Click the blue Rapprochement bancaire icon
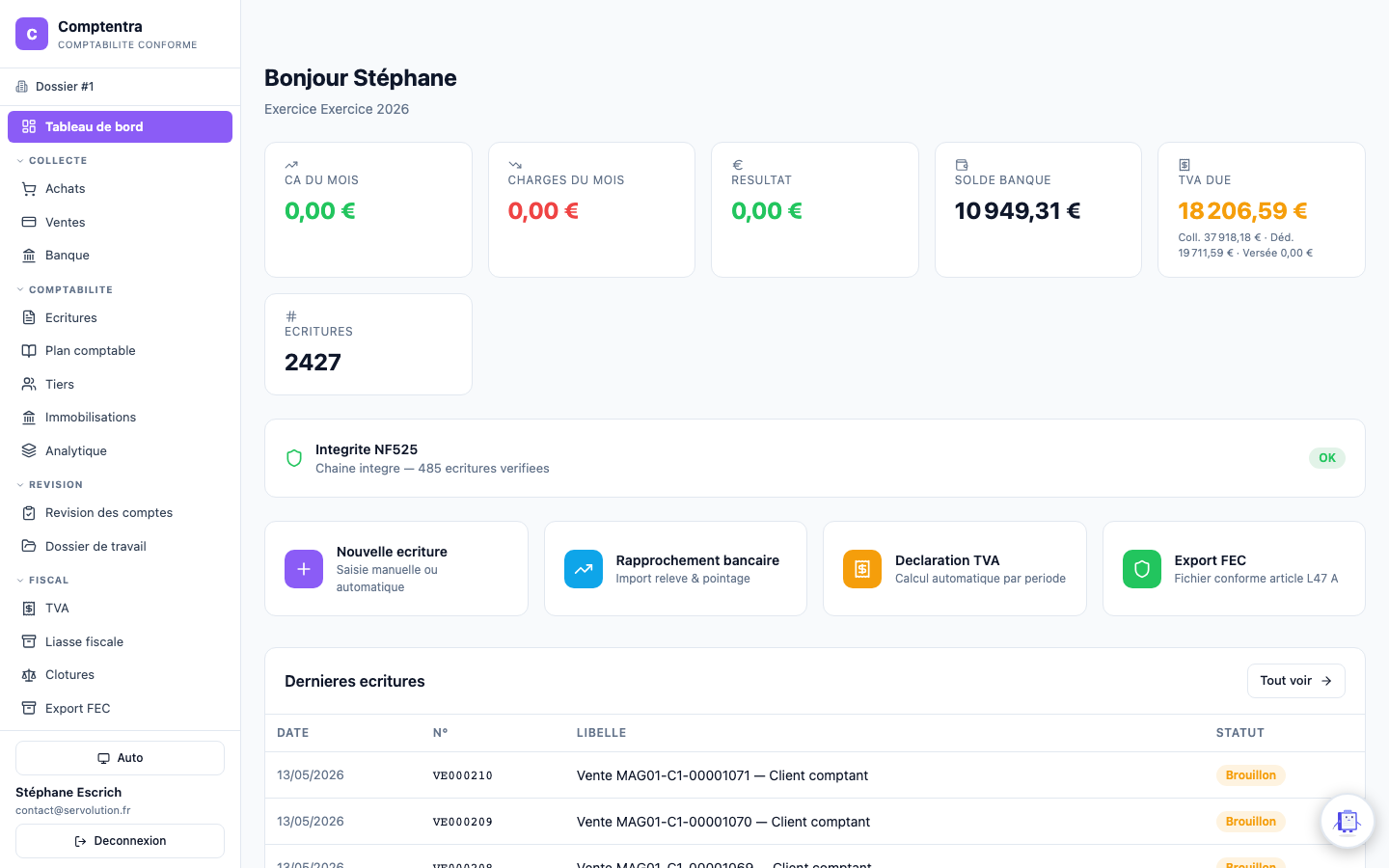This screenshot has width=1389, height=868. pyautogui.click(x=584, y=569)
